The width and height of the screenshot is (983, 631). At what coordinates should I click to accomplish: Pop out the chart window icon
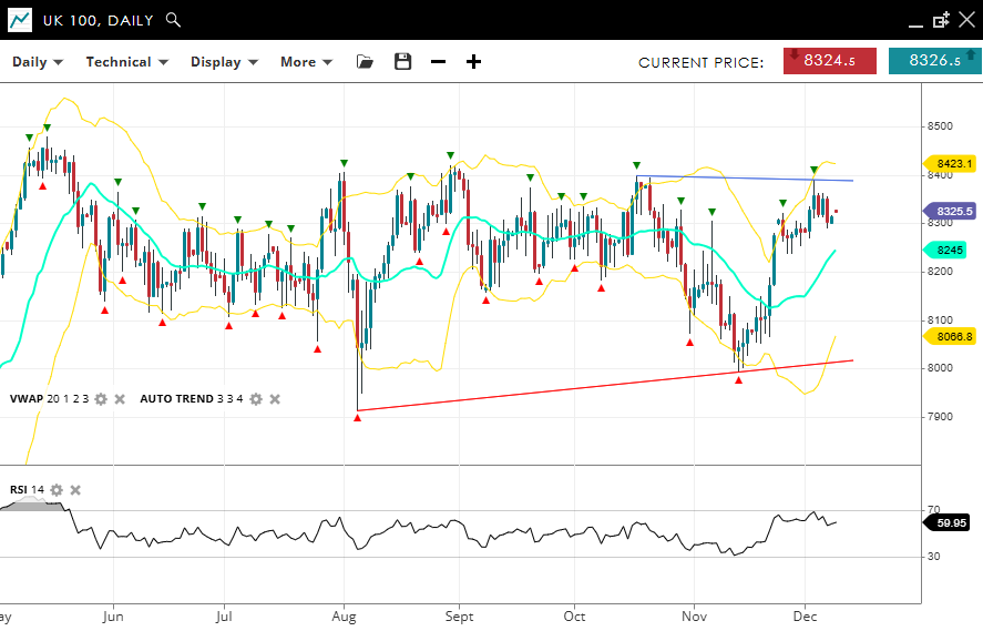click(x=940, y=20)
